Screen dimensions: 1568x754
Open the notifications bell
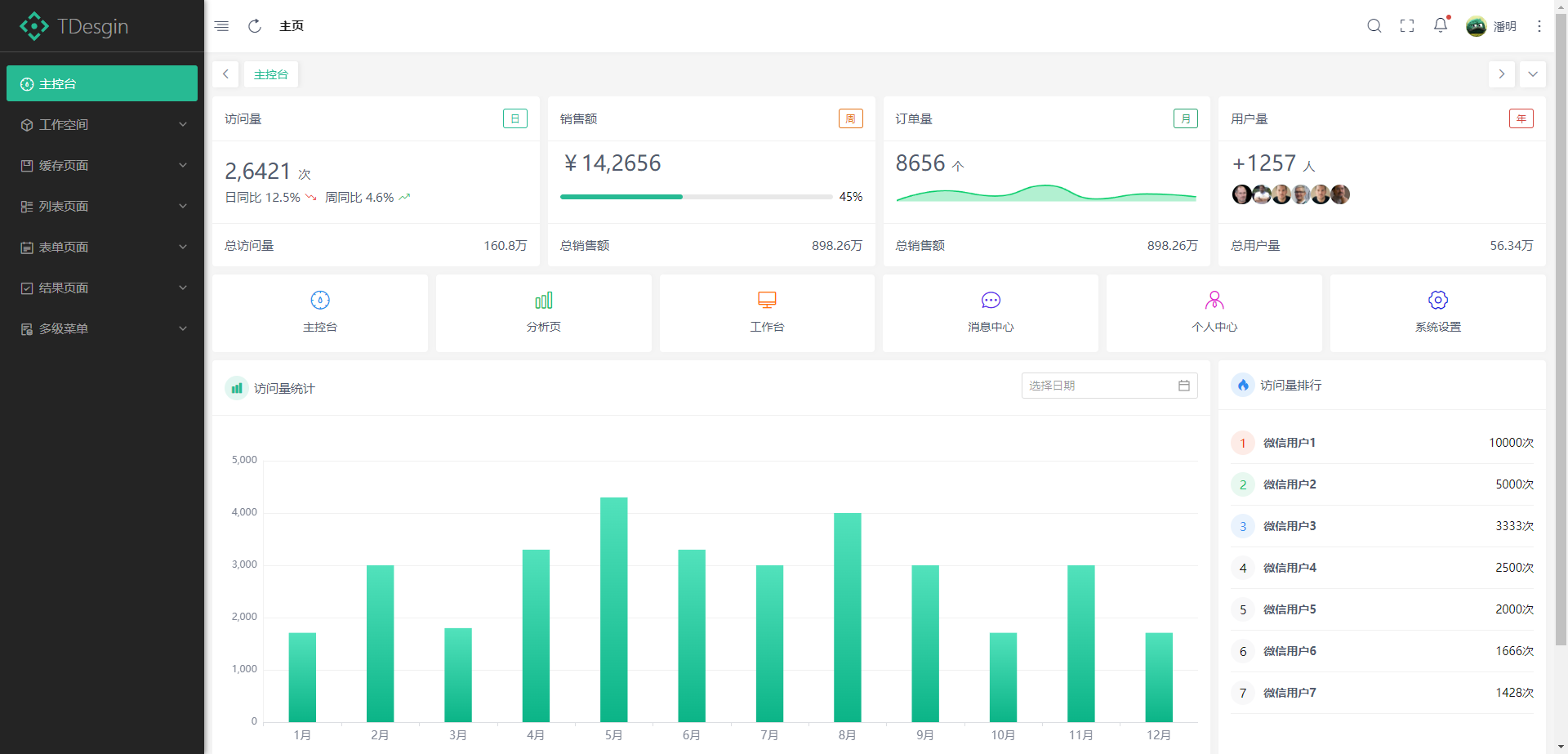[x=1441, y=26]
